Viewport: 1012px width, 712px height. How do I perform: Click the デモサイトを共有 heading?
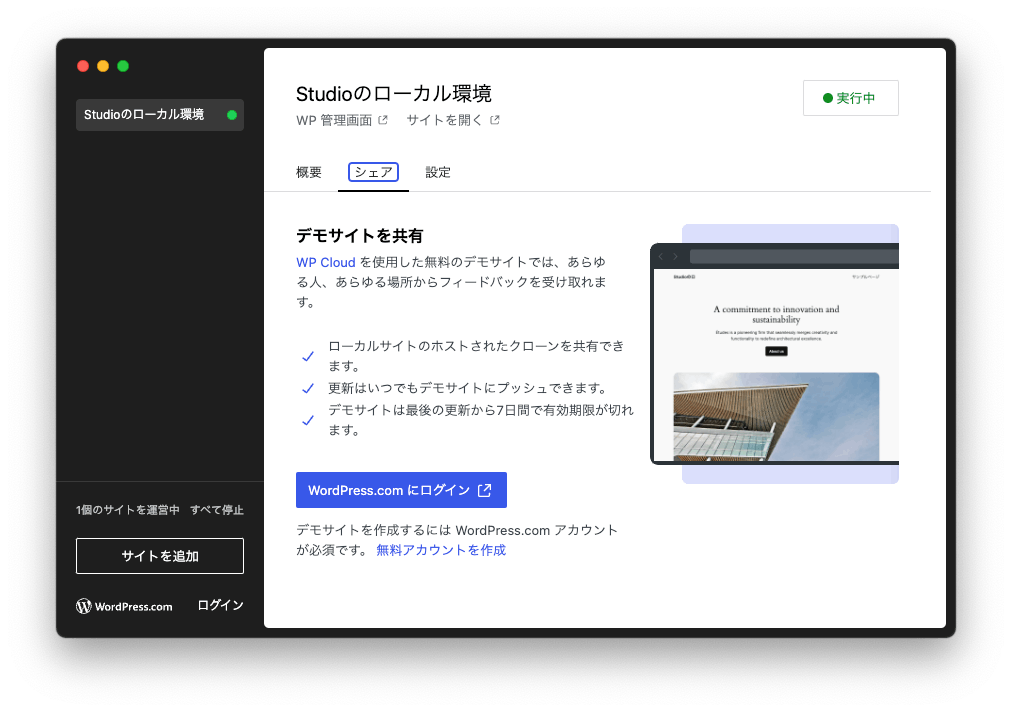[x=359, y=236]
